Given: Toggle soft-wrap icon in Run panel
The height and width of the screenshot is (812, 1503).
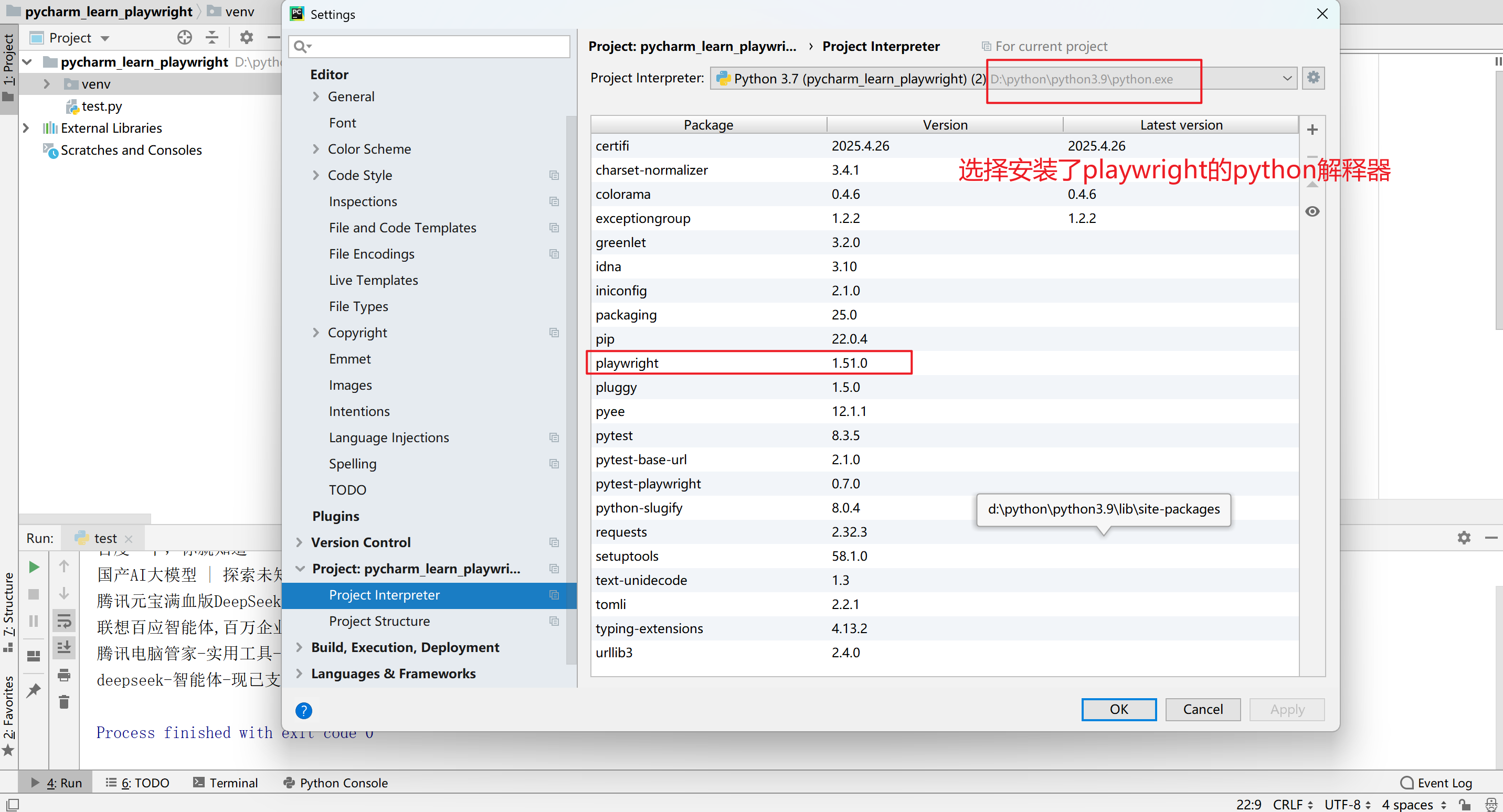Looking at the screenshot, I should point(63,621).
